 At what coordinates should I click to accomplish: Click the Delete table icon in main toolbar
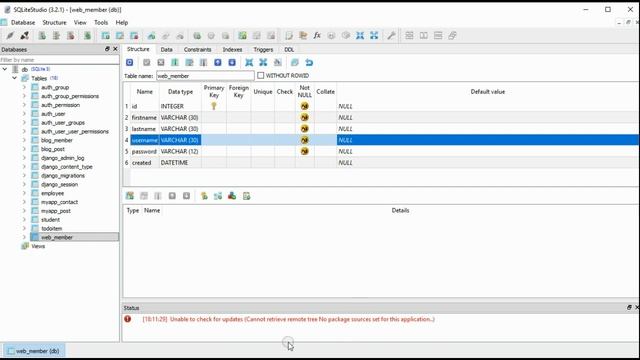click(x=134, y=36)
